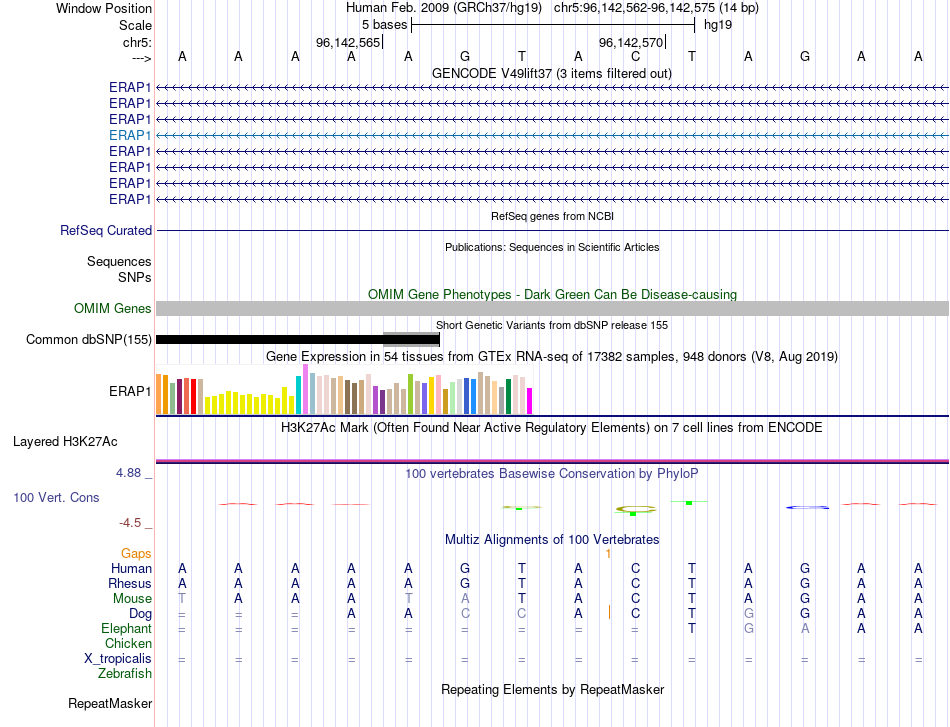Click the orange Gaps count number 1

pos(608,554)
